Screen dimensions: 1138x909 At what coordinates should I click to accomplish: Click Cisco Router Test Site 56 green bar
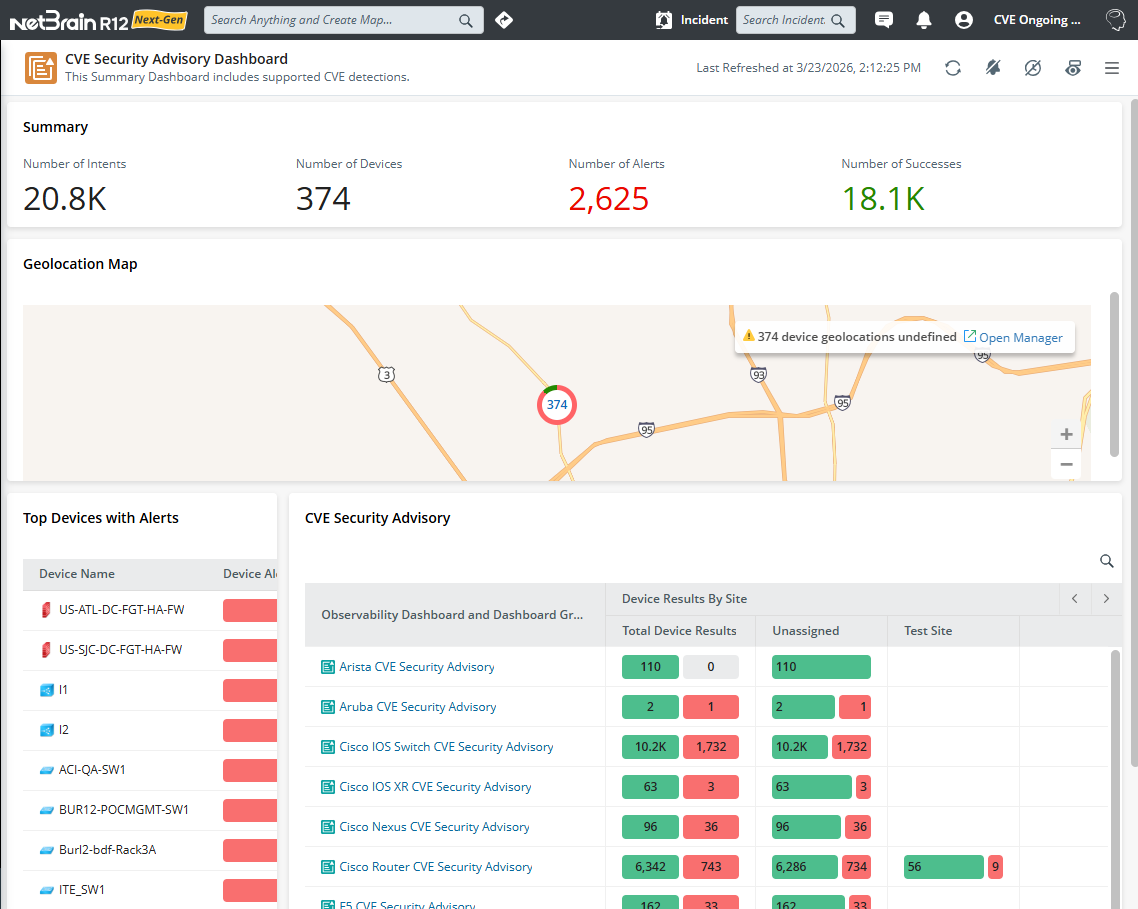pos(943,866)
